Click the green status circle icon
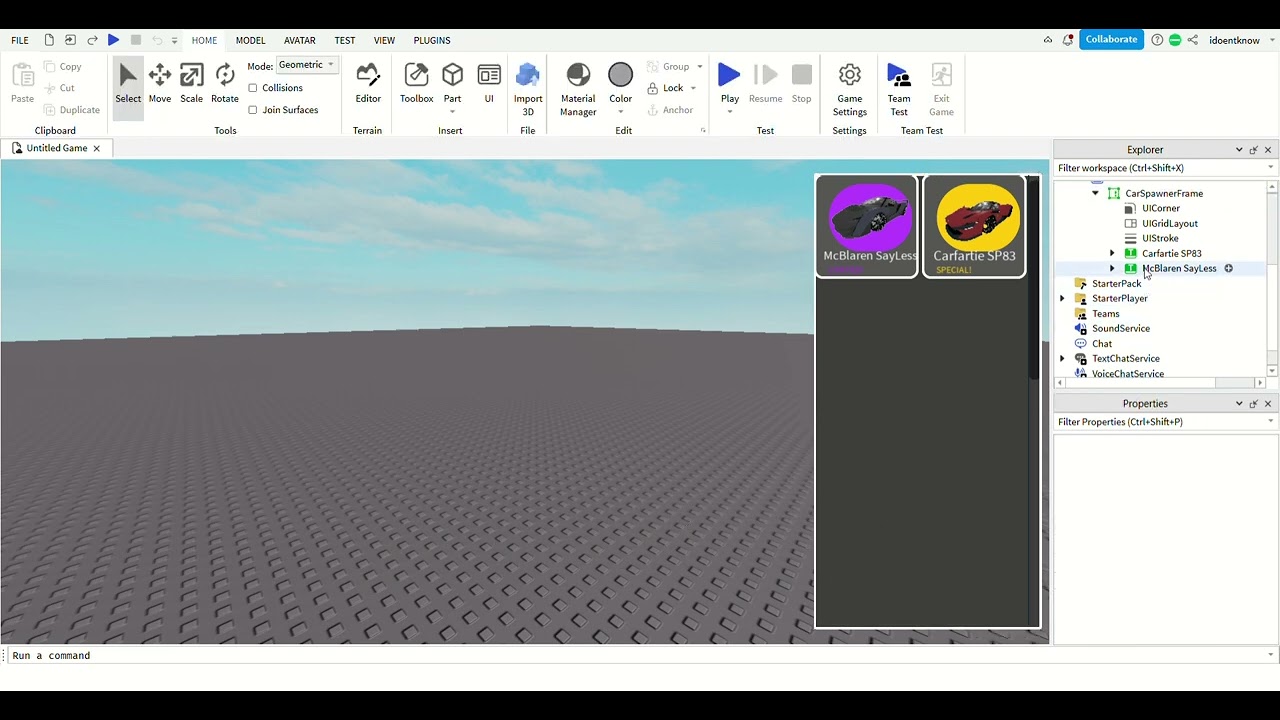 pos(1175,40)
